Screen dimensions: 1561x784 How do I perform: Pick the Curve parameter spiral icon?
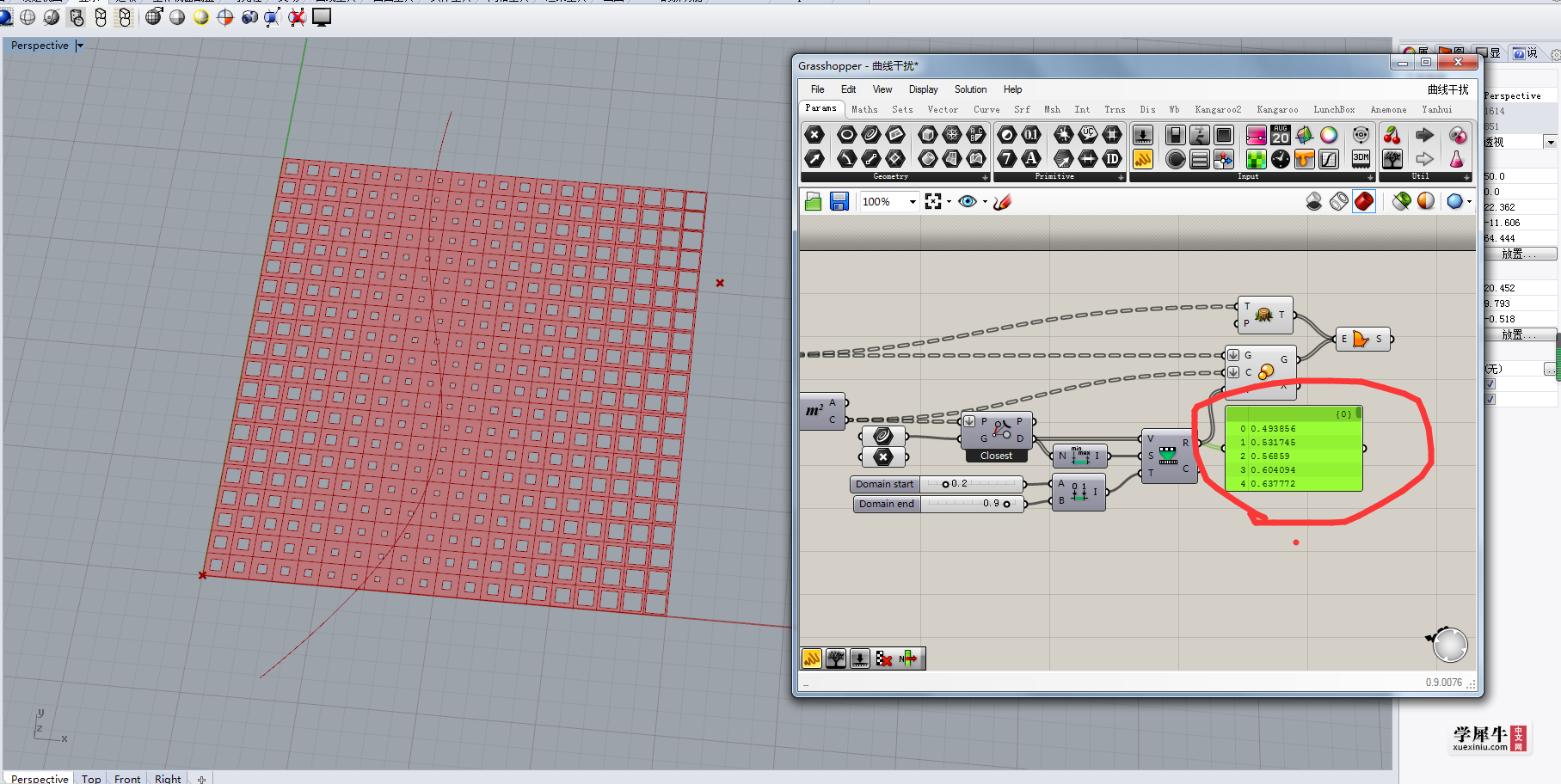coord(871,134)
